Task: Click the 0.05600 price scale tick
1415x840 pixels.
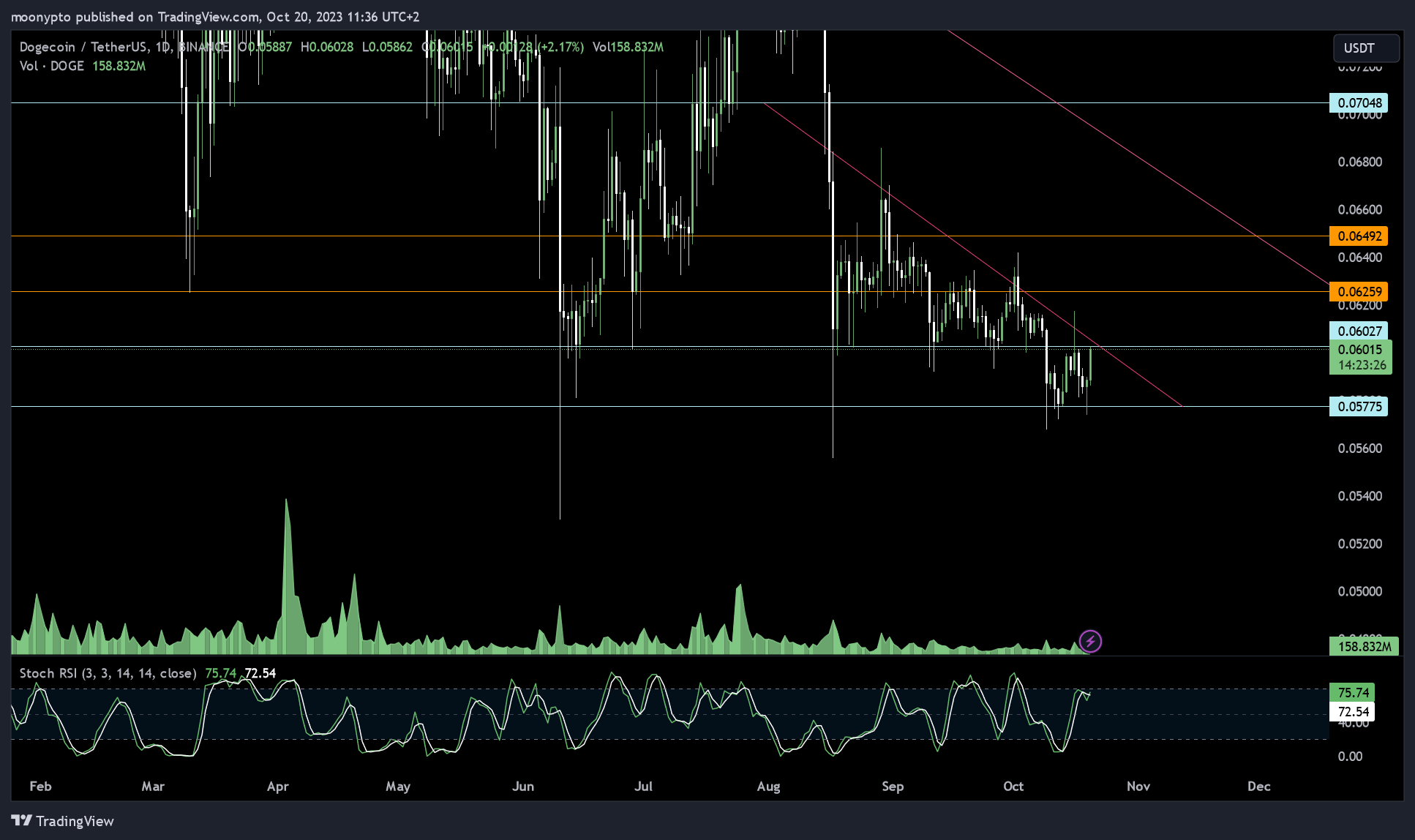Action: [x=1360, y=448]
